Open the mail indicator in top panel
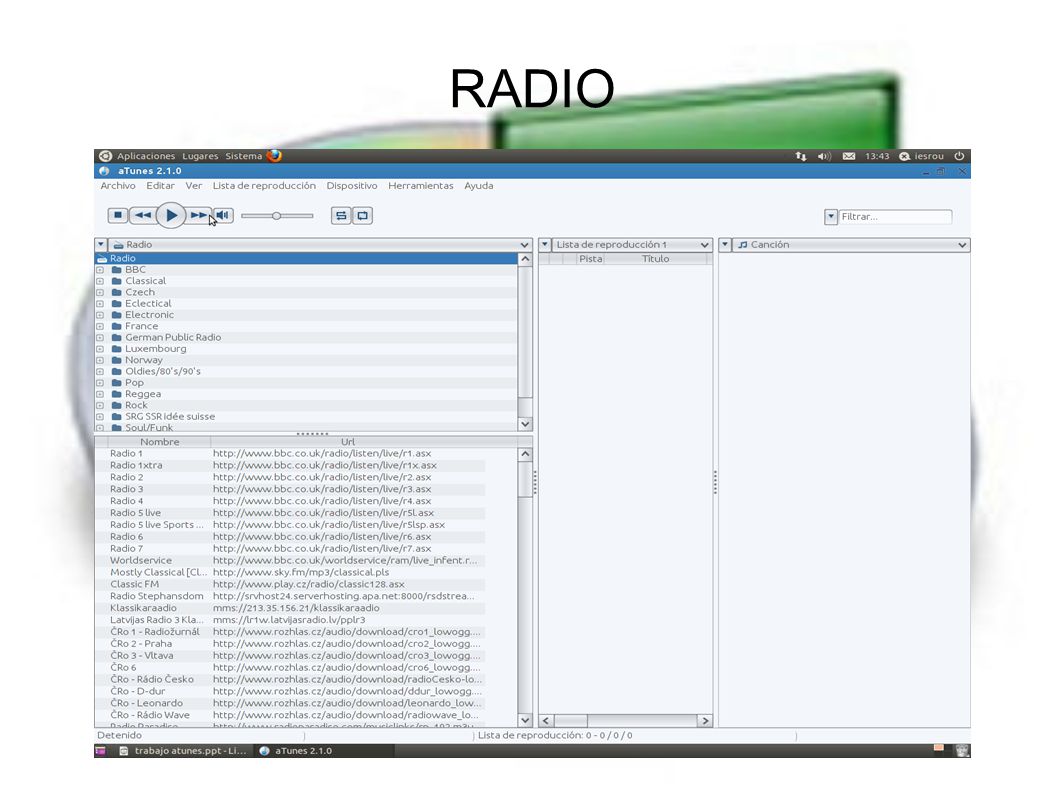The width and height of the screenshot is (1058, 793). click(x=849, y=156)
